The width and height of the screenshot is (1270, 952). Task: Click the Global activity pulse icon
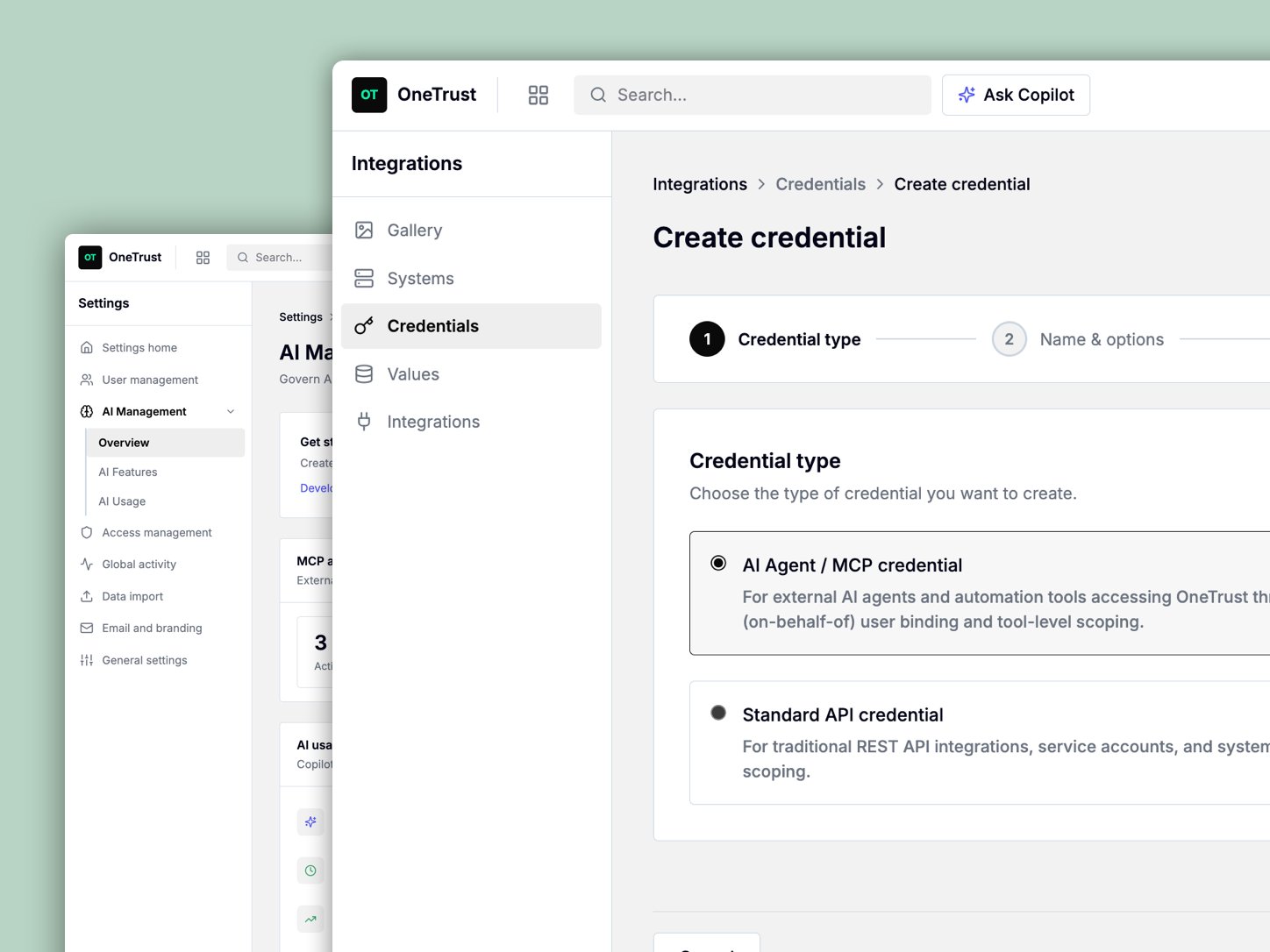coord(87,565)
